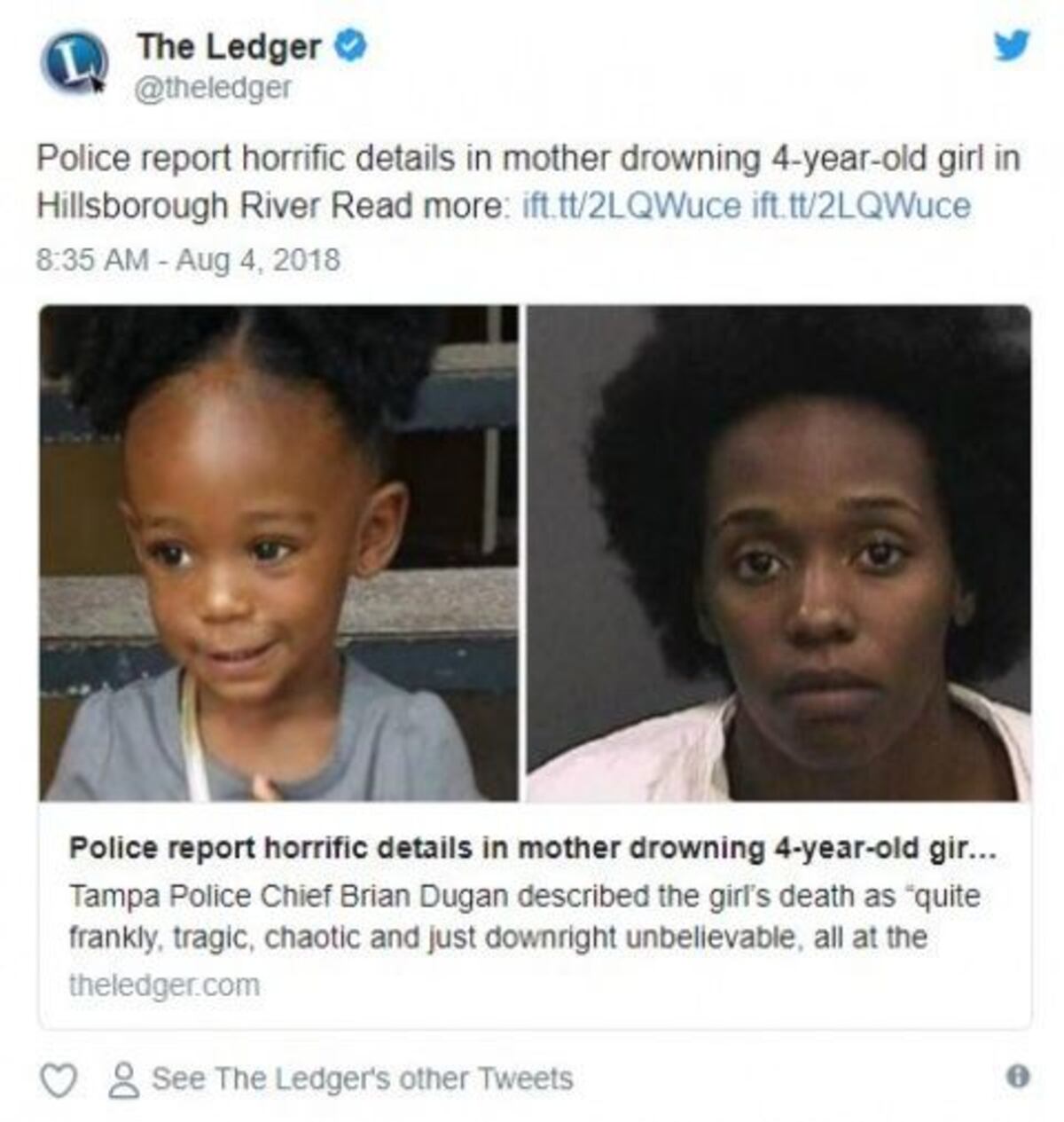Visit theledger.com domain link
Viewport: 1064px width, 1122px height.
pyautogui.click(x=164, y=985)
